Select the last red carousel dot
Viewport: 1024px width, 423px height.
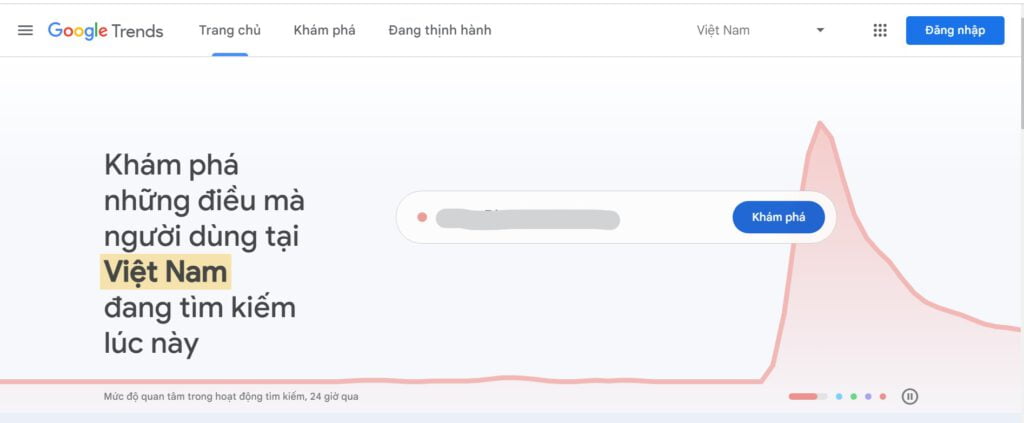click(883, 396)
